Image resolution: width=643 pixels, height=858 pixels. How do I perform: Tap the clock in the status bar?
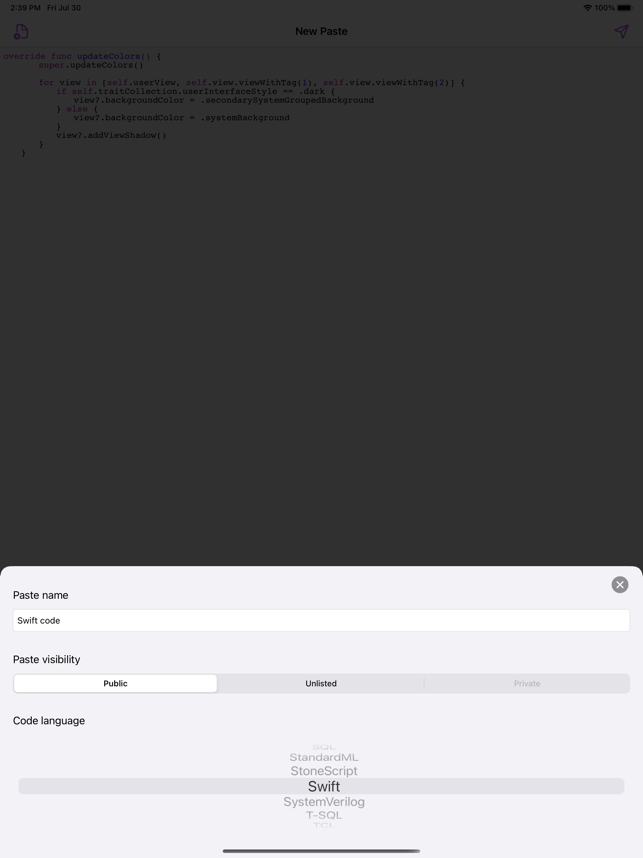[25, 8]
